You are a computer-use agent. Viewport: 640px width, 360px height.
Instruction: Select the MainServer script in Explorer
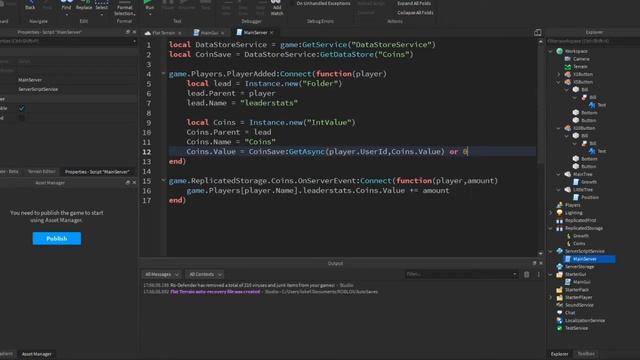point(584,259)
